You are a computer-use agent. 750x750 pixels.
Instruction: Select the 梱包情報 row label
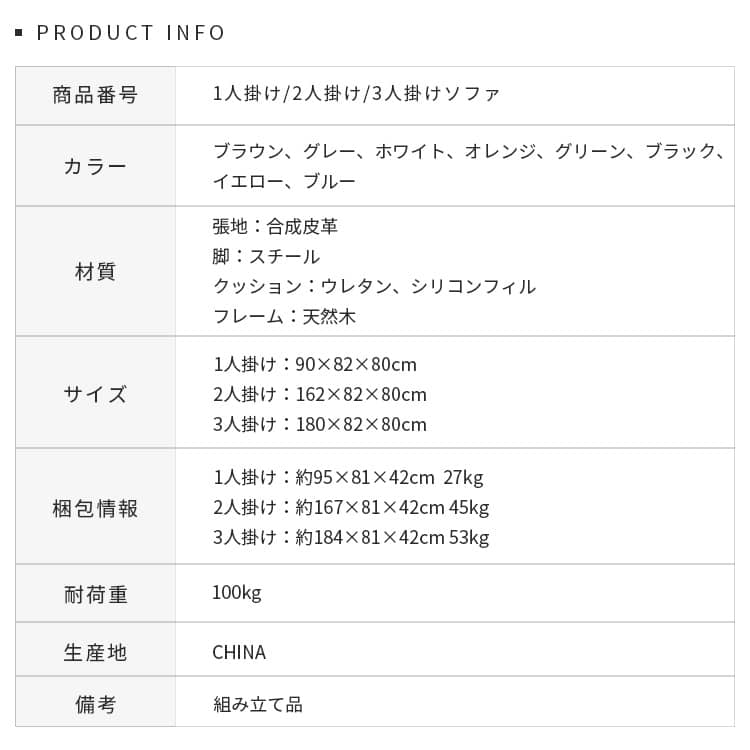click(95, 508)
